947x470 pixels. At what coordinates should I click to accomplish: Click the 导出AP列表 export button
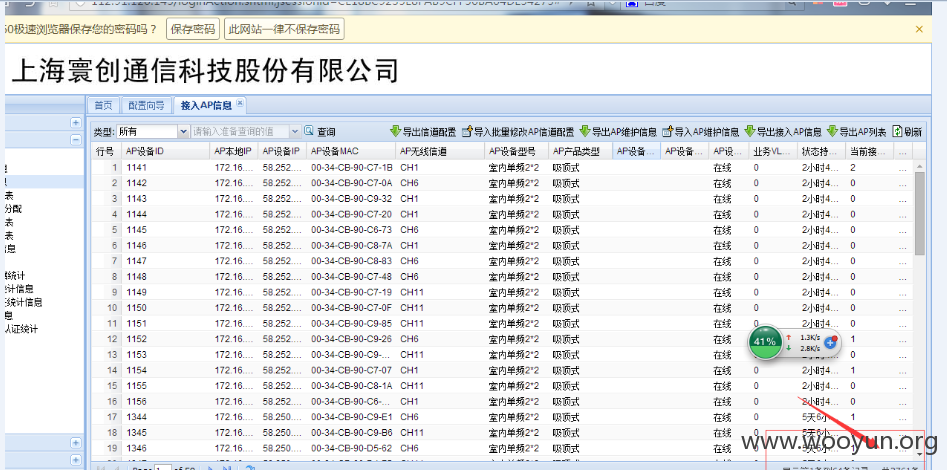point(856,132)
